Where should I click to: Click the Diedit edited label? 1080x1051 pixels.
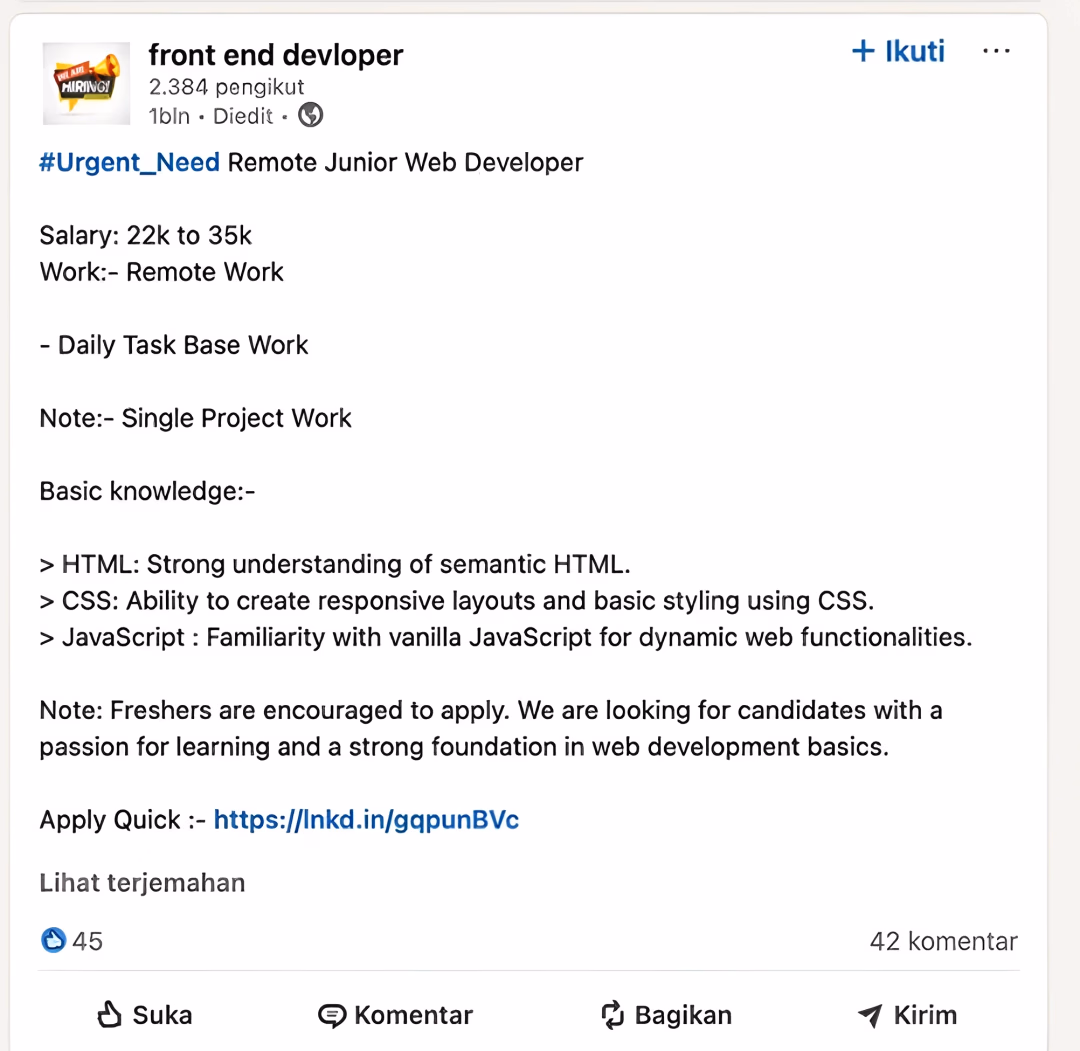243,116
